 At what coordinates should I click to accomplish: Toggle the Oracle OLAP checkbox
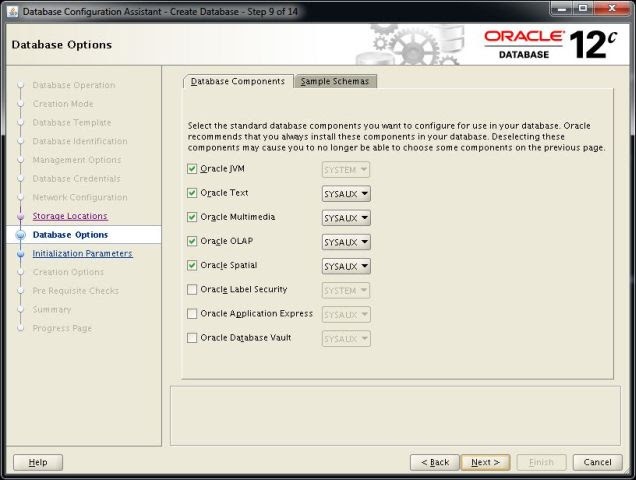(192, 241)
